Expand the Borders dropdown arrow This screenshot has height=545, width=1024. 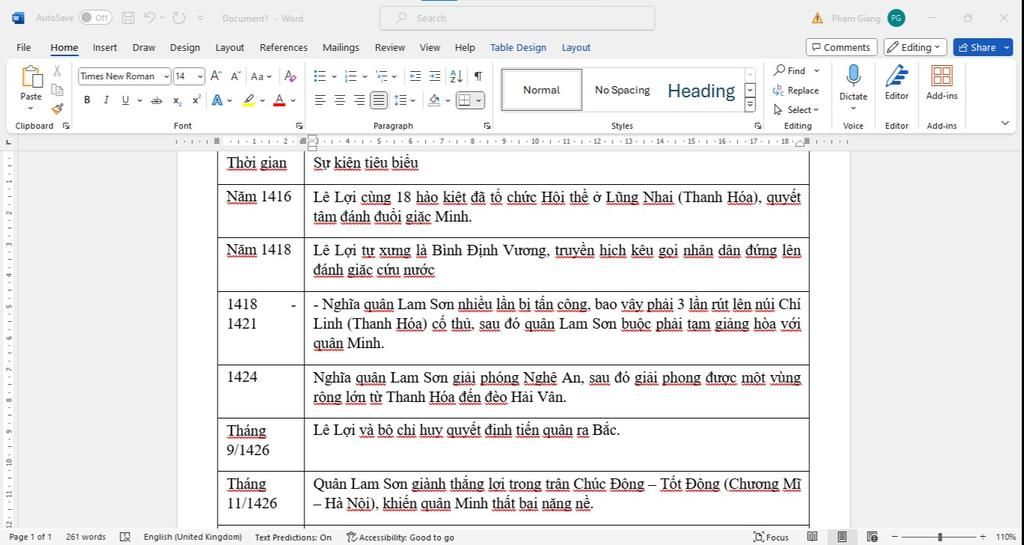(x=479, y=101)
